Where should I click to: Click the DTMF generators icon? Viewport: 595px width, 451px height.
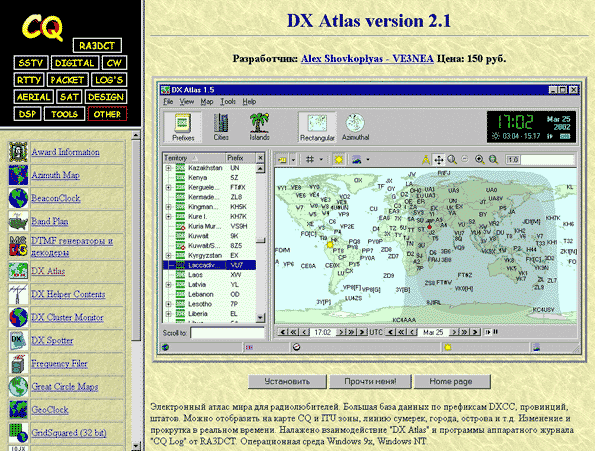tap(18, 246)
